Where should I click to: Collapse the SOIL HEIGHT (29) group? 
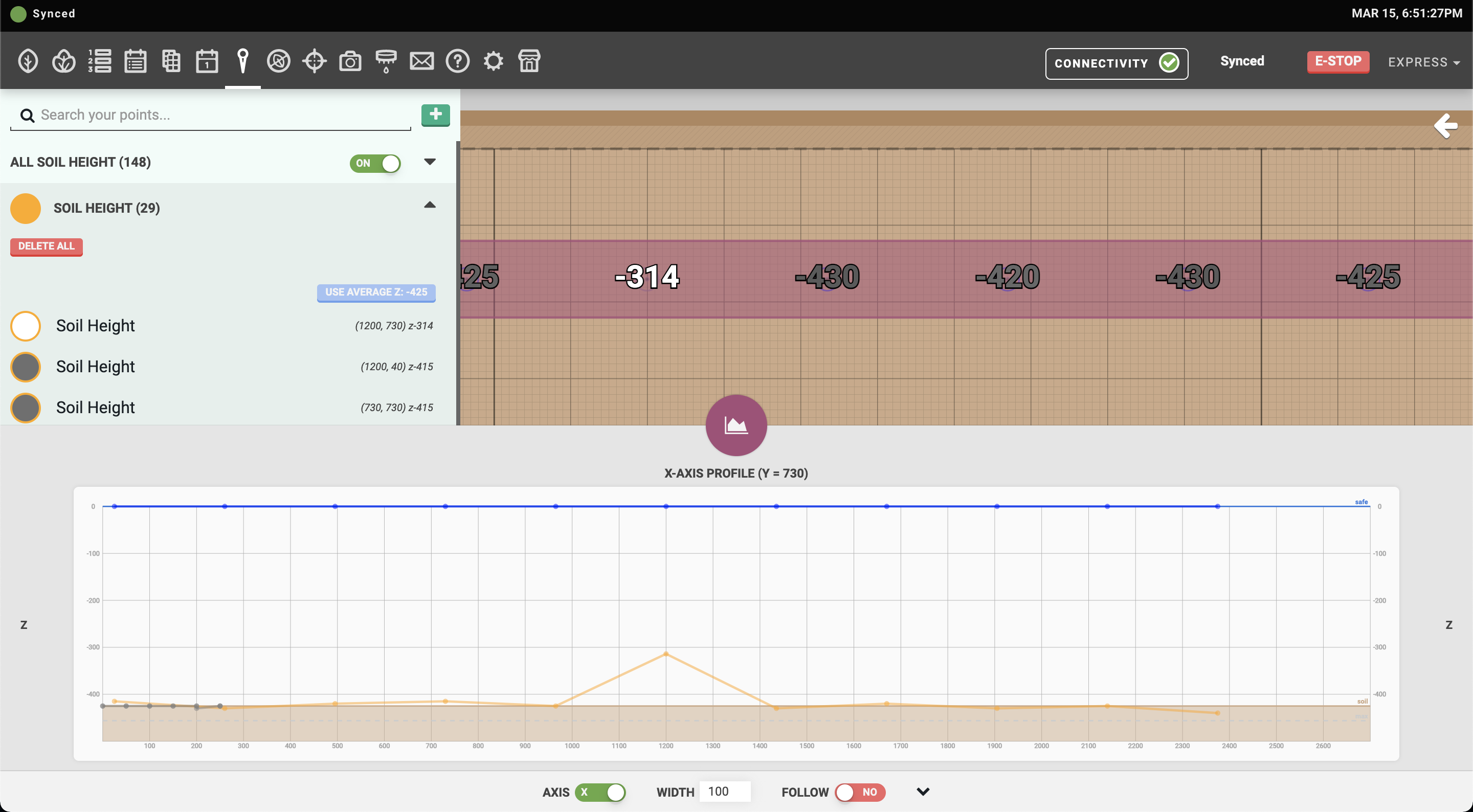[x=430, y=205]
